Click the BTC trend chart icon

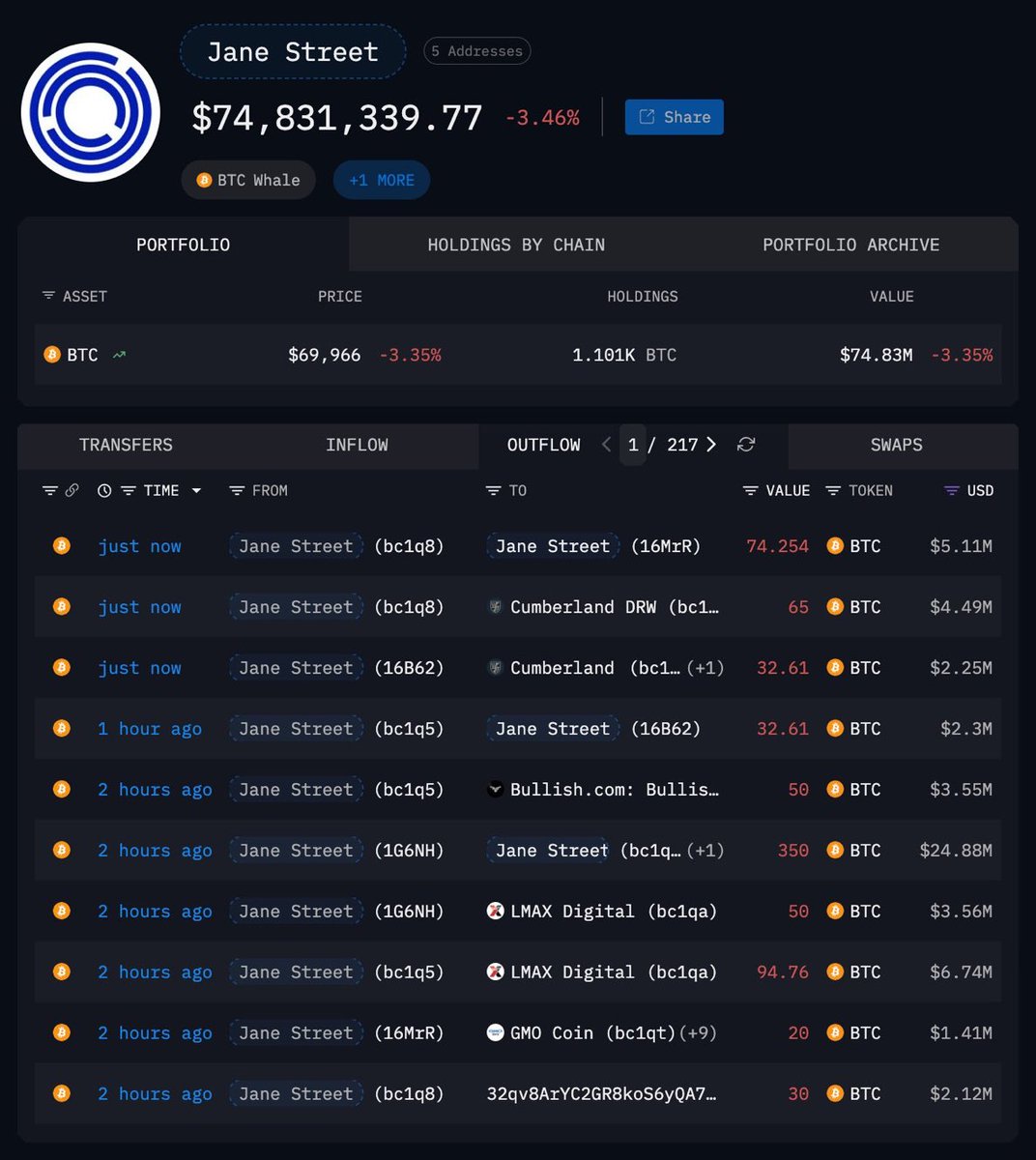tap(119, 355)
